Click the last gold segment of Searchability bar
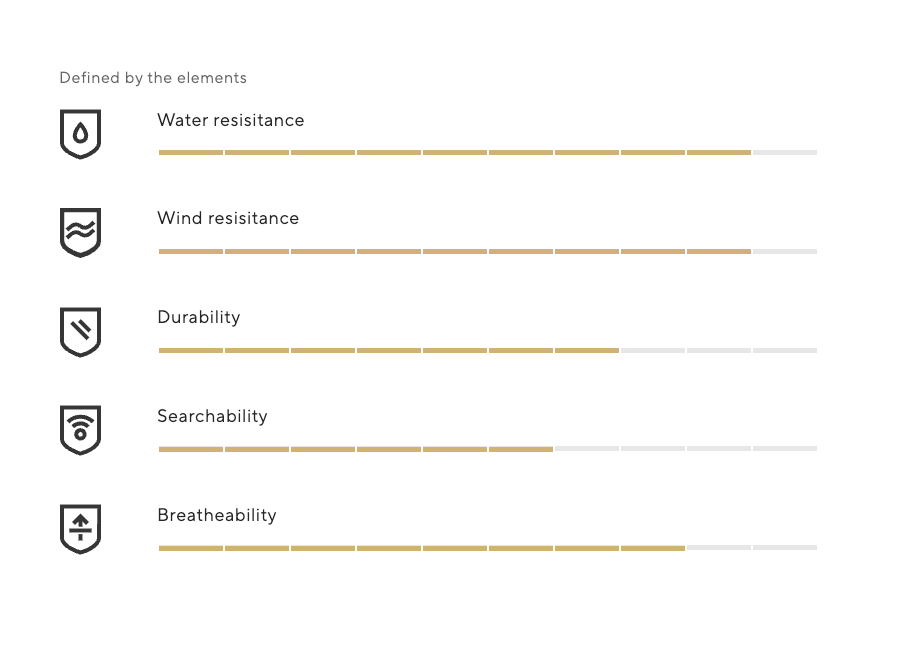 (x=521, y=450)
